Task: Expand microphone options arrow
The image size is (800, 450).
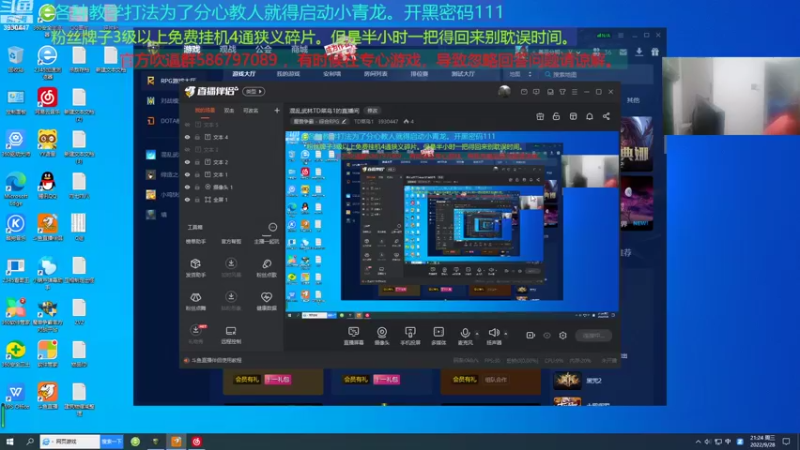Action: pos(477,334)
